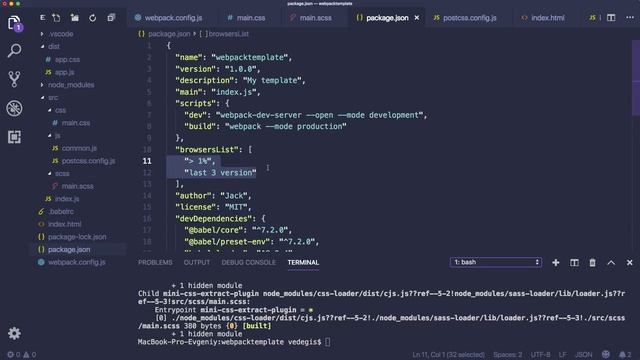This screenshot has height=360, width=640.
Task: Change encoding via UTF-8 status entry
Action: pos(540,355)
